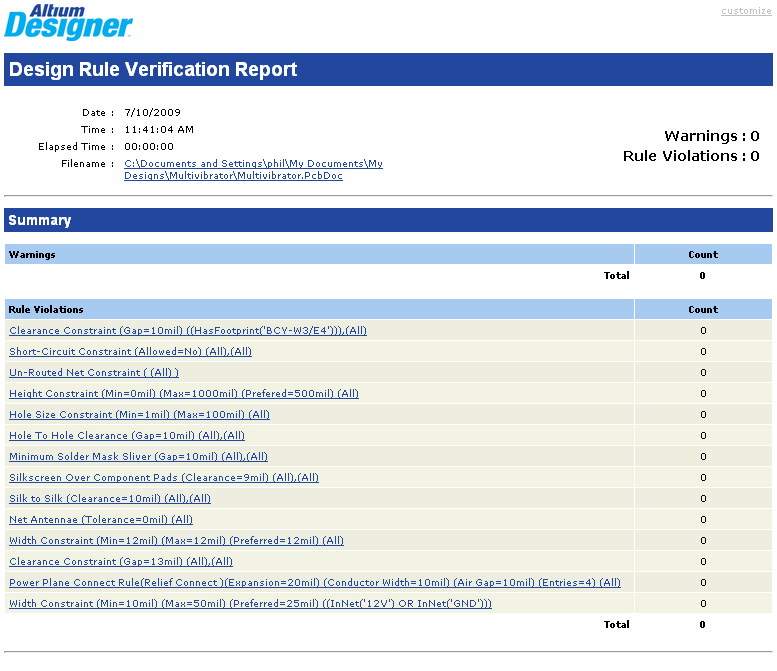Screen dimensions: 777x671
Task: Open Hole To Hole Clearance rule
Action: click(x=126, y=435)
